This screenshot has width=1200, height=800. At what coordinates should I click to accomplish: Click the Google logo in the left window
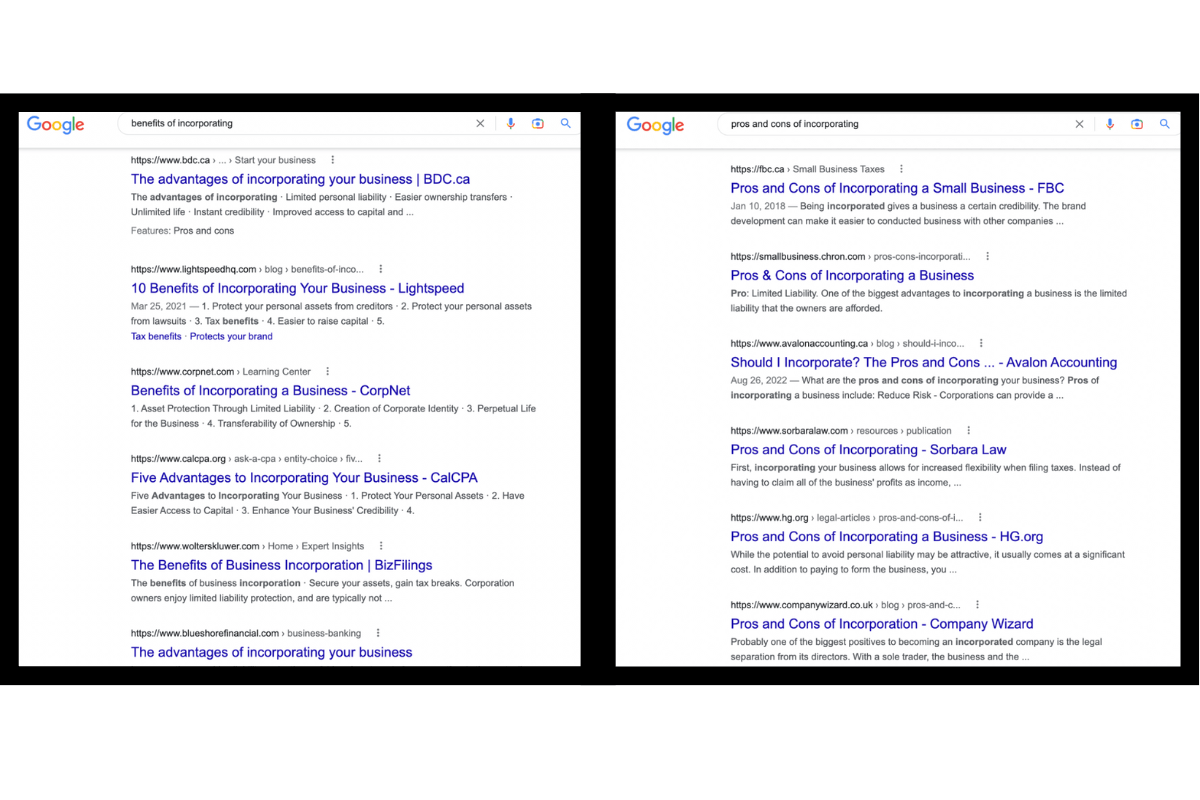tap(56, 125)
